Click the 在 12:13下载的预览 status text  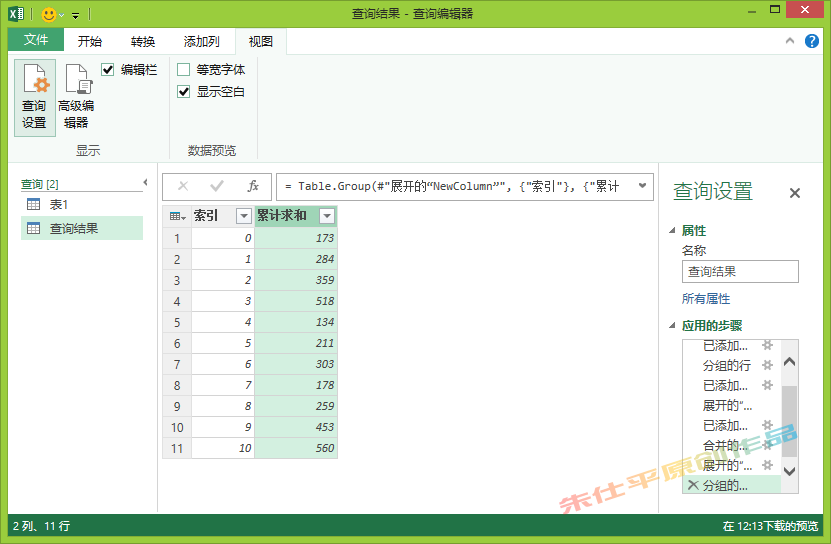(770, 526)
